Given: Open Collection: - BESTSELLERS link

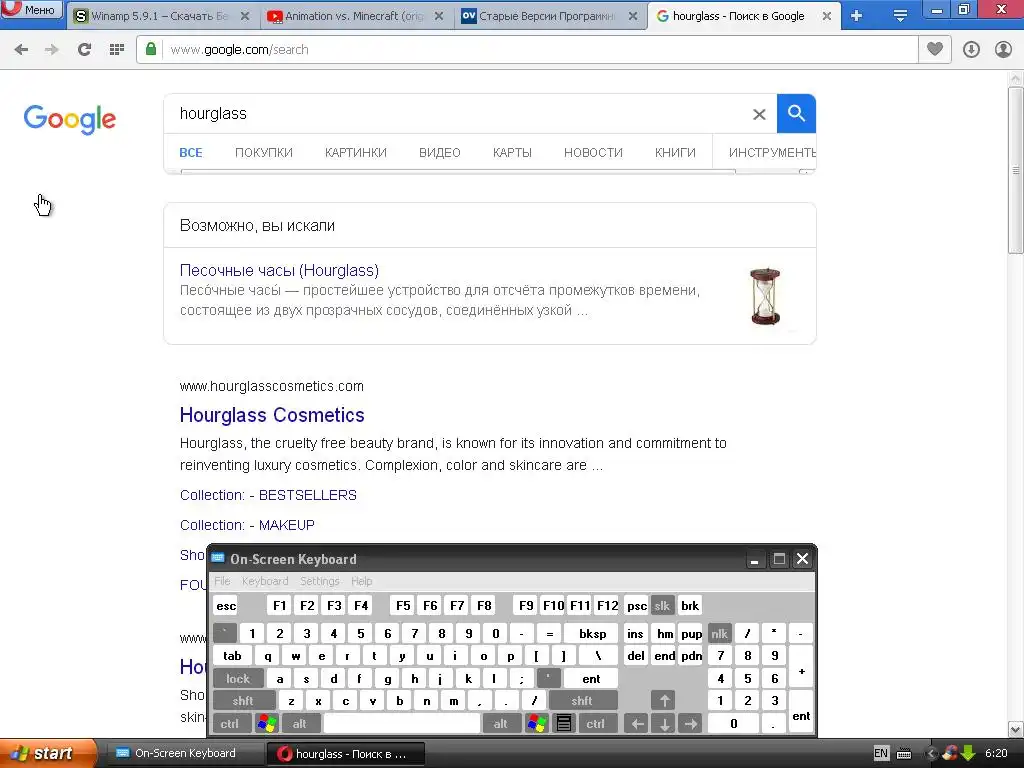Looking at the screenshot, I should pos(268,495).
